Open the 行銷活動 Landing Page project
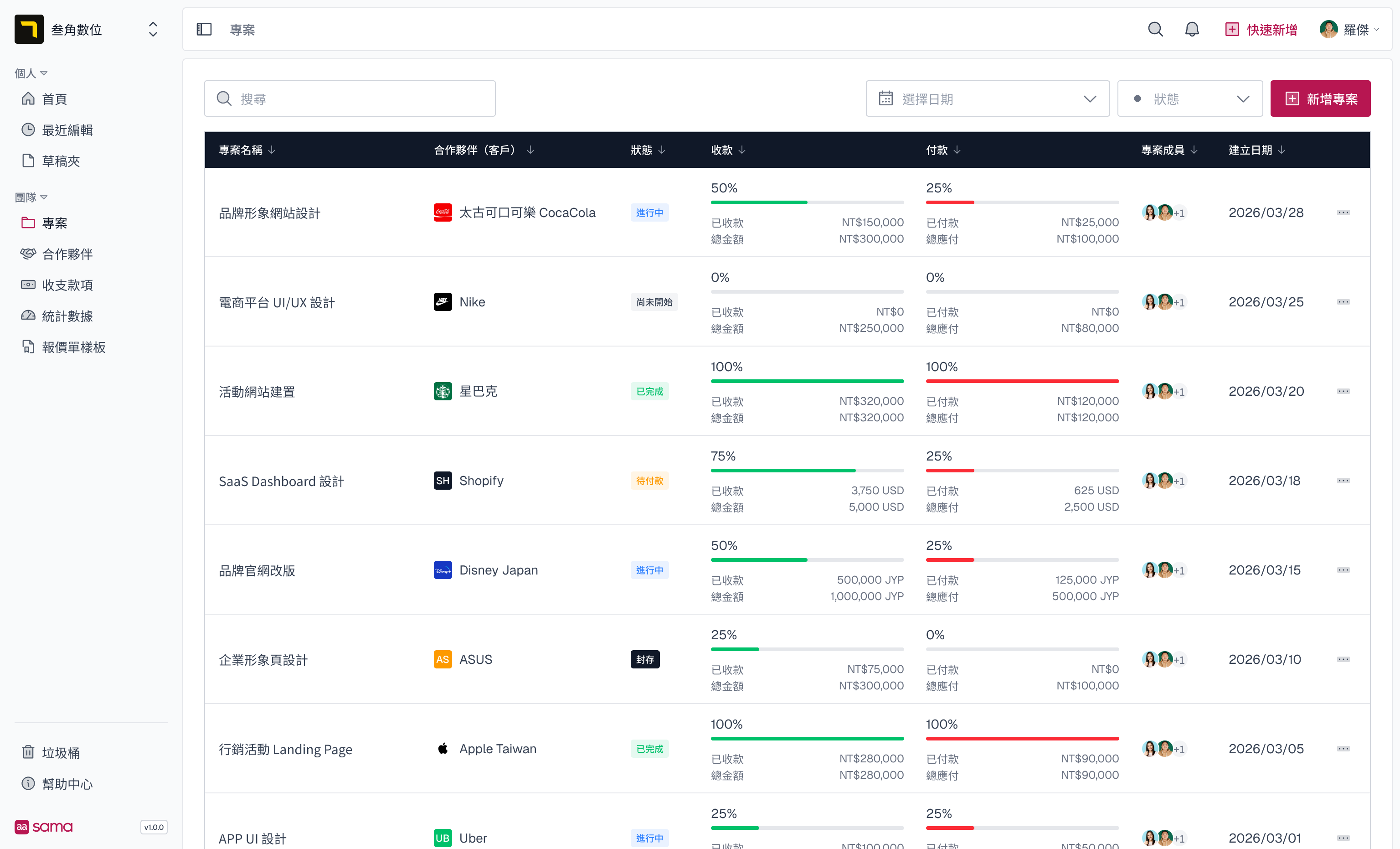1400x849 pixels. coord(285,750)
